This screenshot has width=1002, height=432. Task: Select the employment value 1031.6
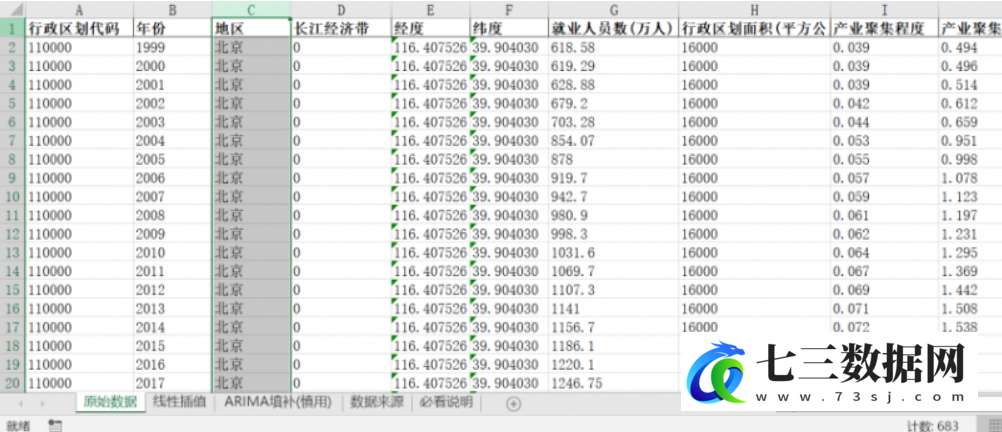(613, 252)
